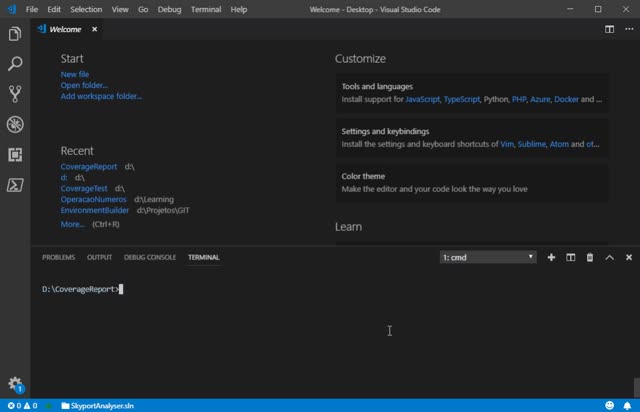
Task: Open the editor More Actions ellipsis
Action: coord(629,29)
